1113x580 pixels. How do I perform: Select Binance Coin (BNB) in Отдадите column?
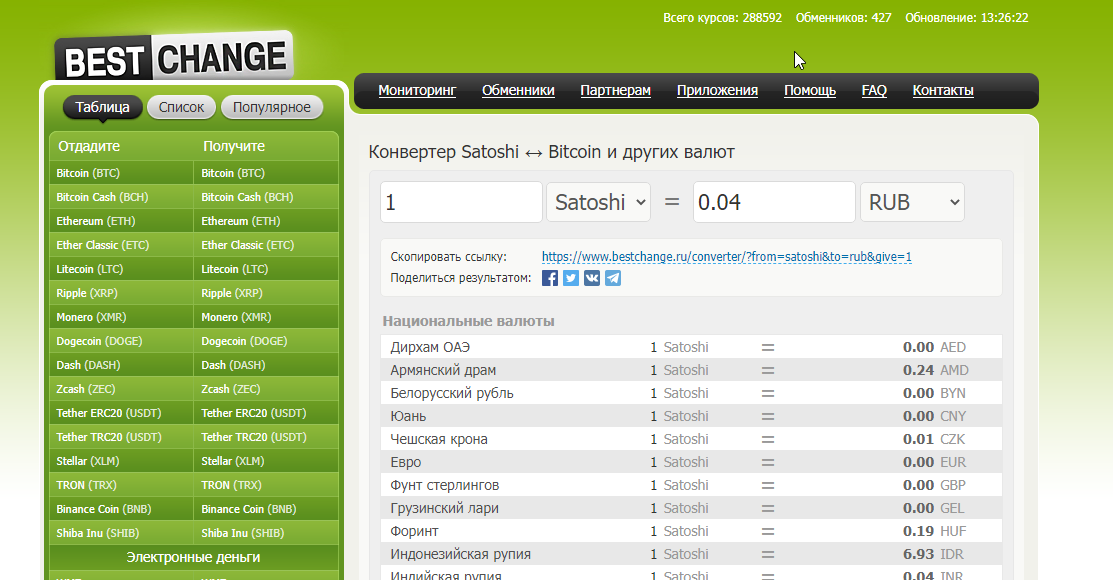tap(121, 509)
